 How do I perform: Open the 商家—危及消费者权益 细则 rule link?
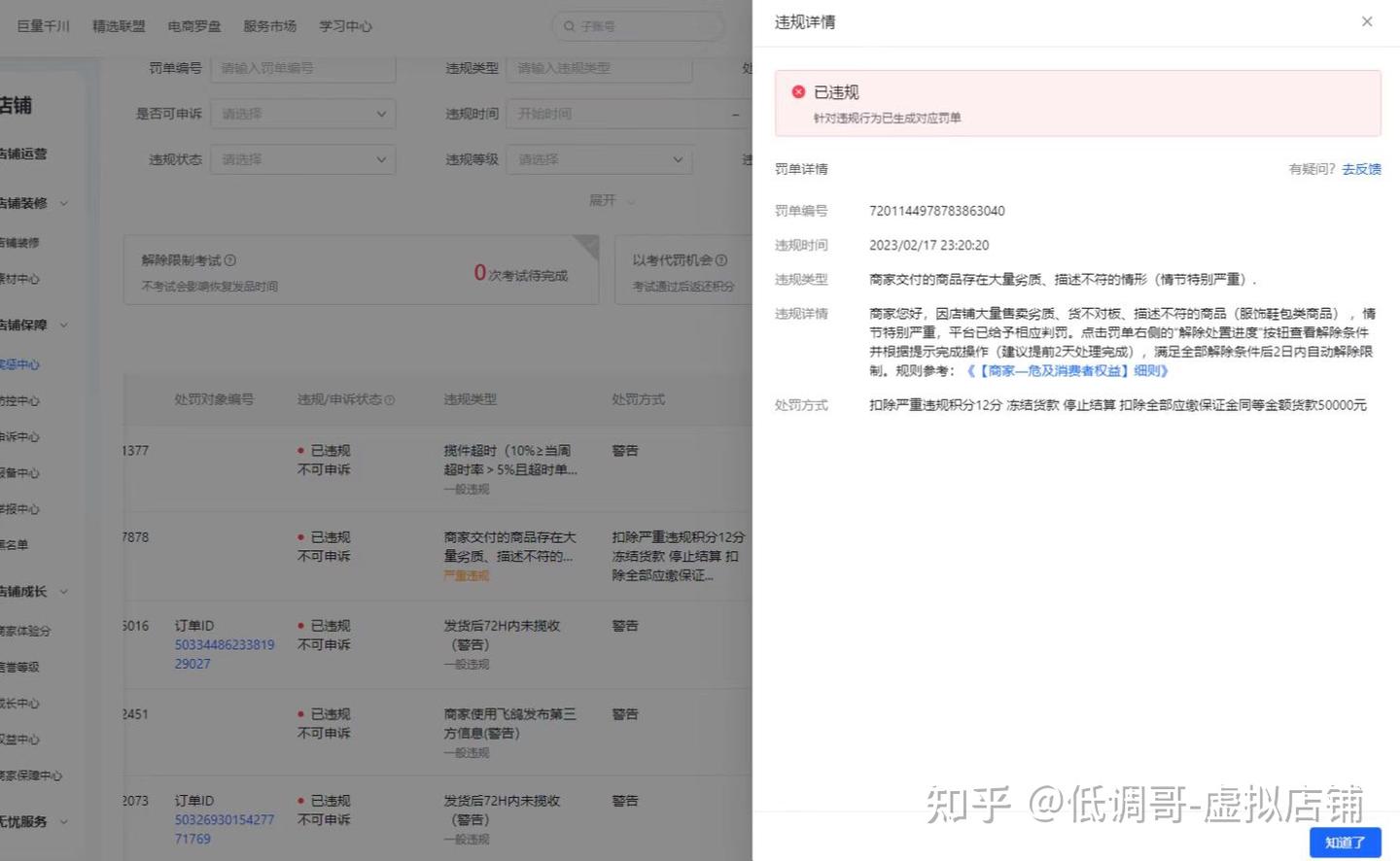(x=1067, y=370)
